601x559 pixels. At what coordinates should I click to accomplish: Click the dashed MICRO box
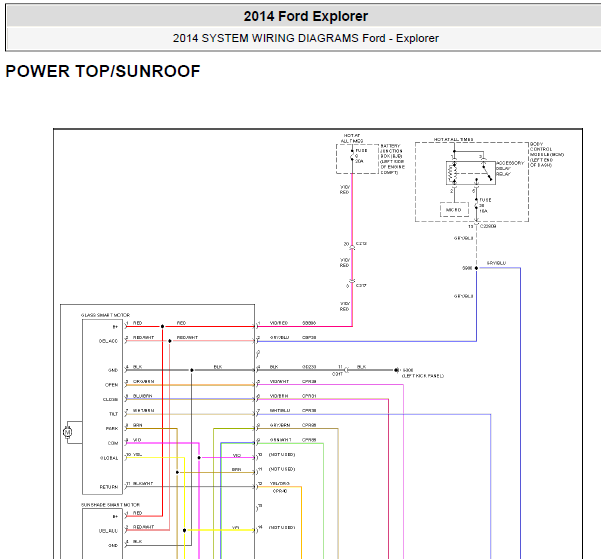click(x=454, y=210)
